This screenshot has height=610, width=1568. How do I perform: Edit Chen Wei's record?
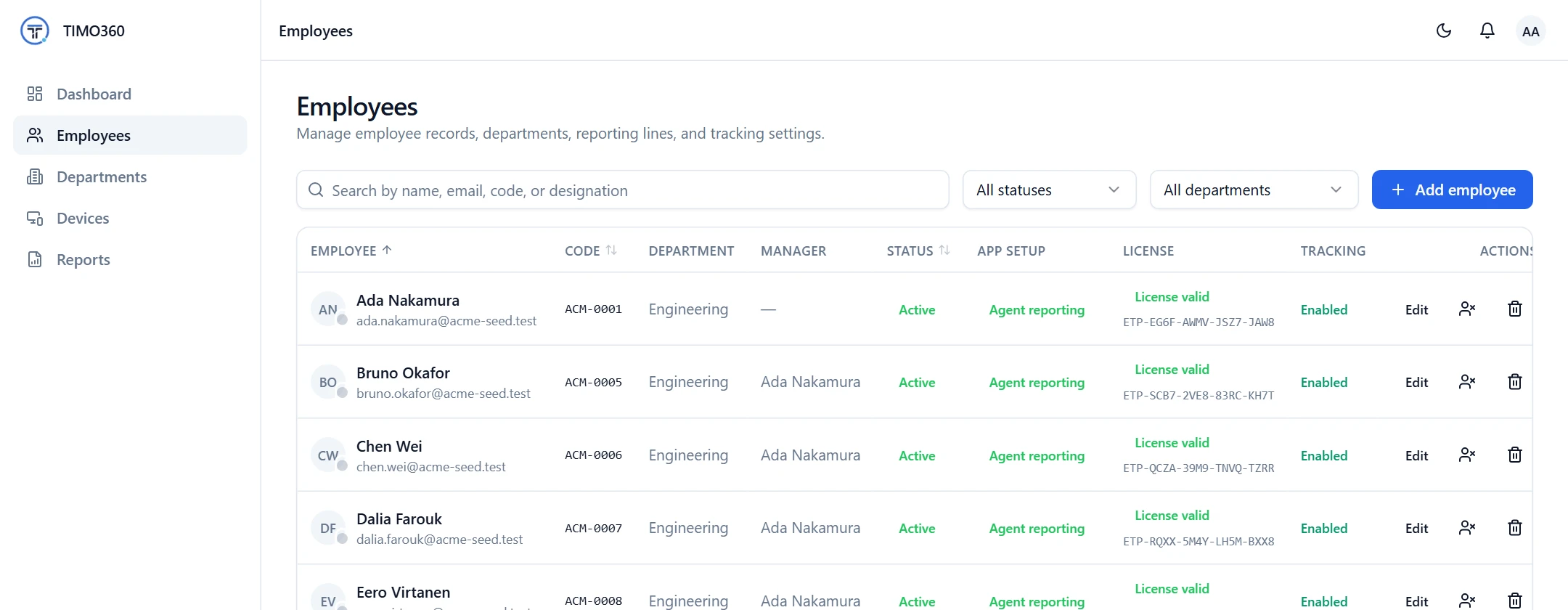1416,455
